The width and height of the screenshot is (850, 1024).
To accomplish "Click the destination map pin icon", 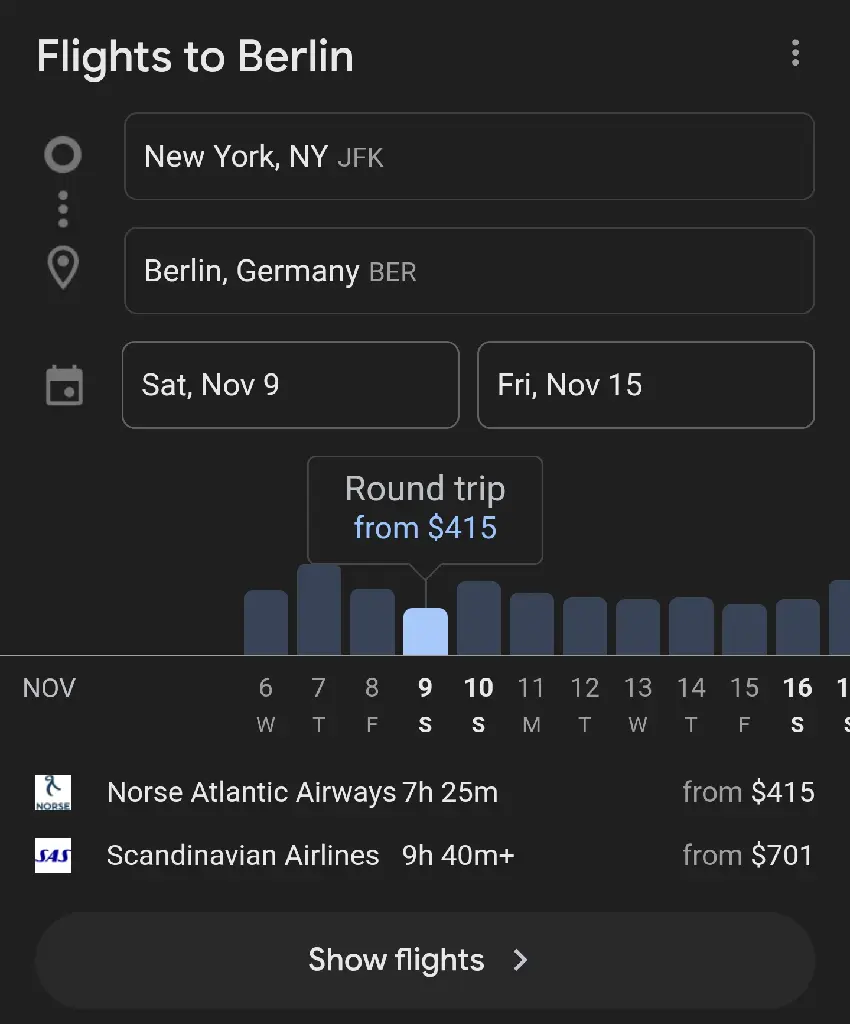I will pos(63,268).
